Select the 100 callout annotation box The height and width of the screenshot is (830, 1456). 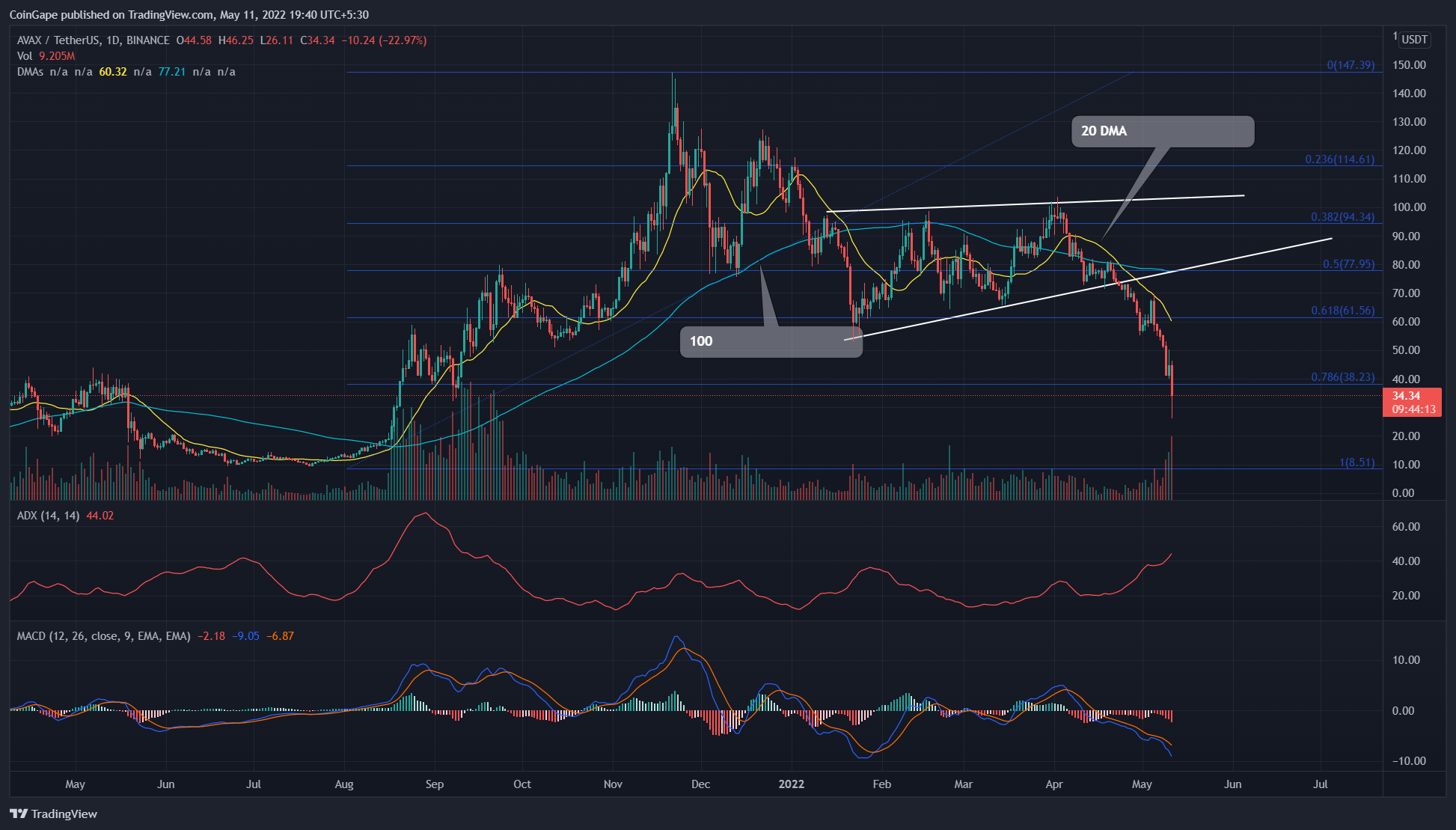coord(771,341)
